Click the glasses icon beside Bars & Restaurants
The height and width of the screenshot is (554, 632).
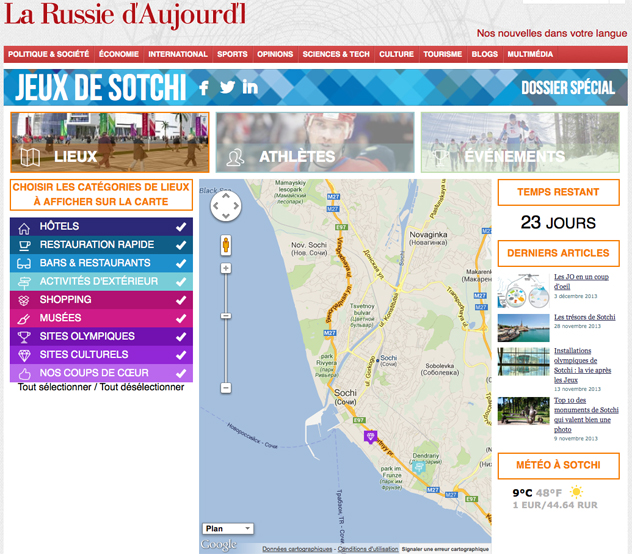point(24,264)
